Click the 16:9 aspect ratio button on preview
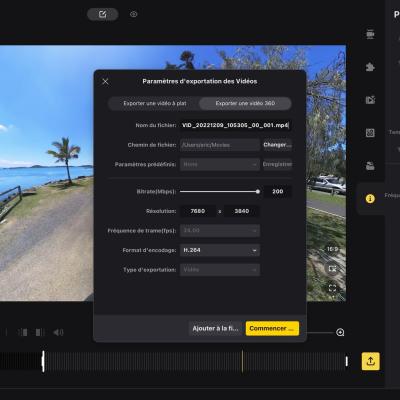 click(332, 249)
